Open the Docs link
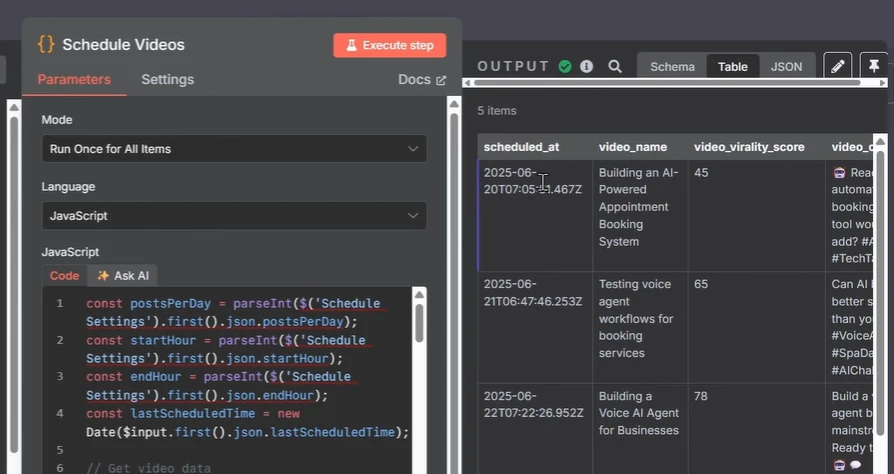894x474 pixels. [x=422, y=80]
